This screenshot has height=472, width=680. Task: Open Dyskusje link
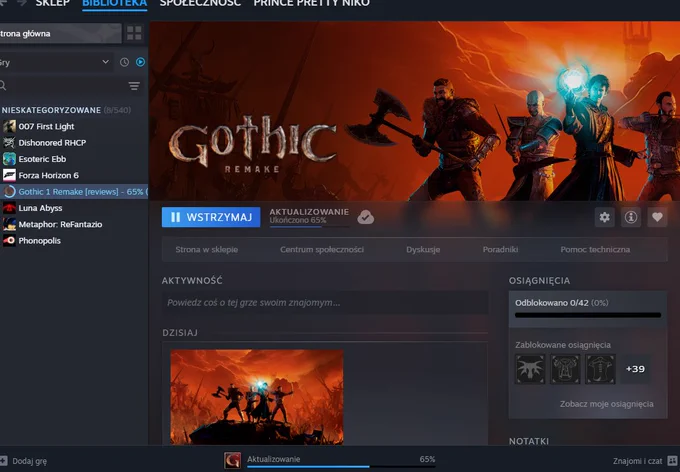pos(423,249)
